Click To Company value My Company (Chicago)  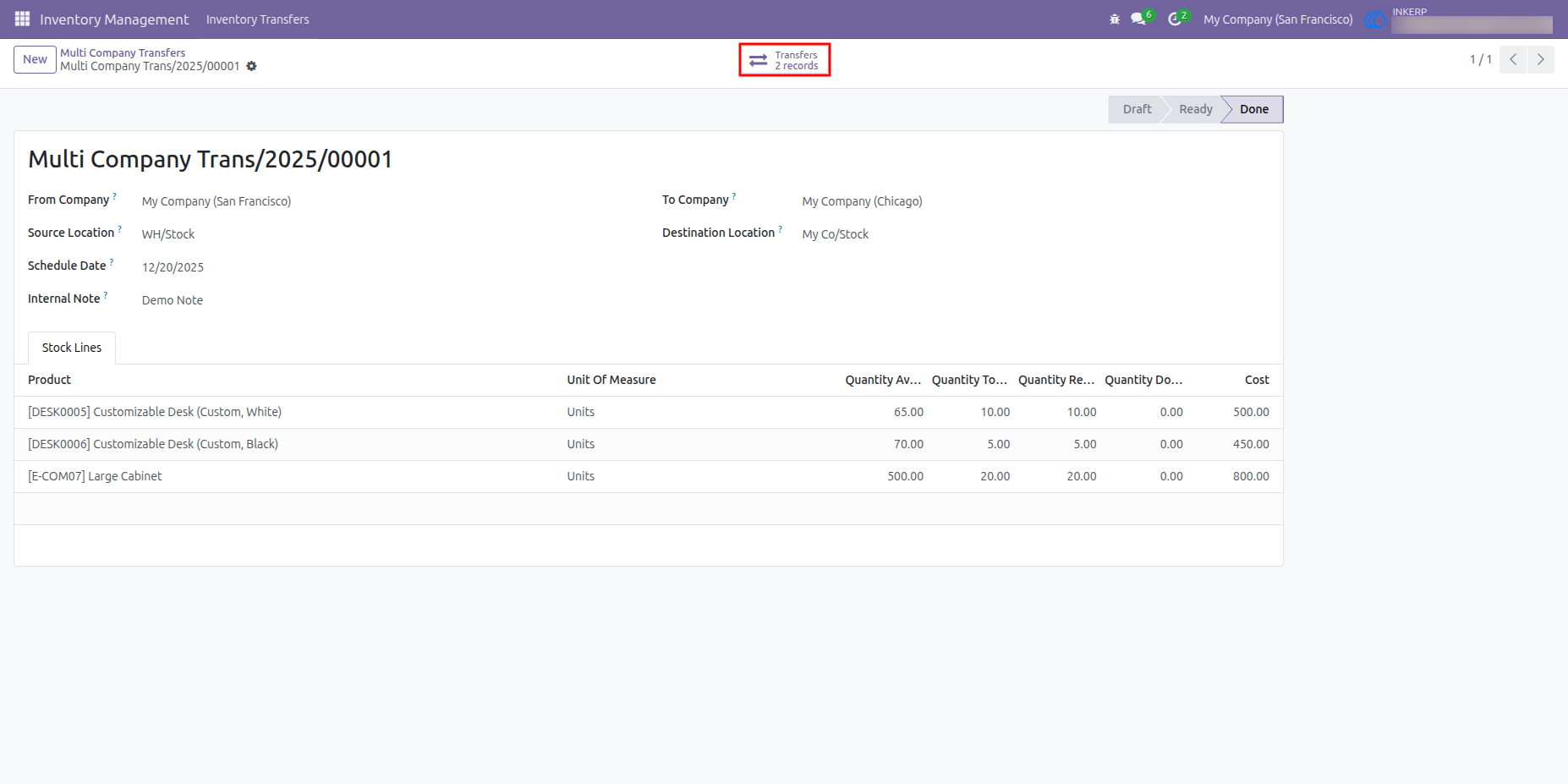pyautogui.click(x=862, y=201)
